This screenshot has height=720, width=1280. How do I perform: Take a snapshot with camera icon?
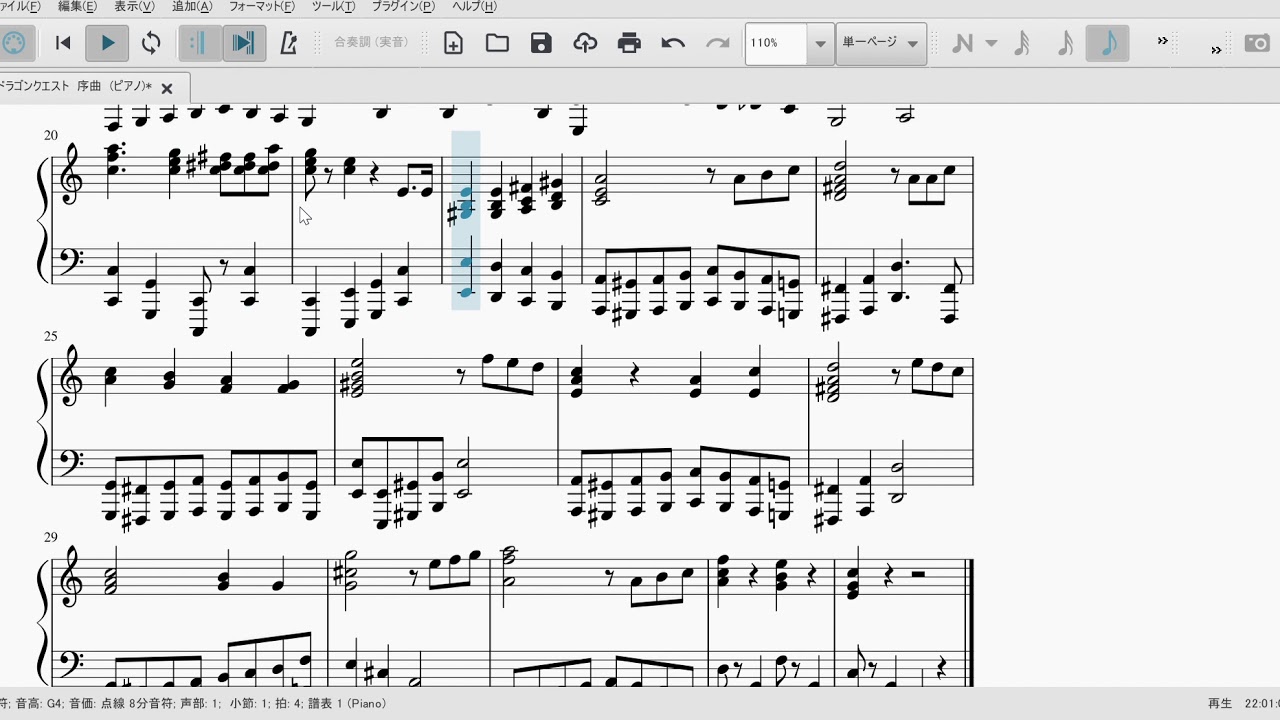click(1256, 43)
